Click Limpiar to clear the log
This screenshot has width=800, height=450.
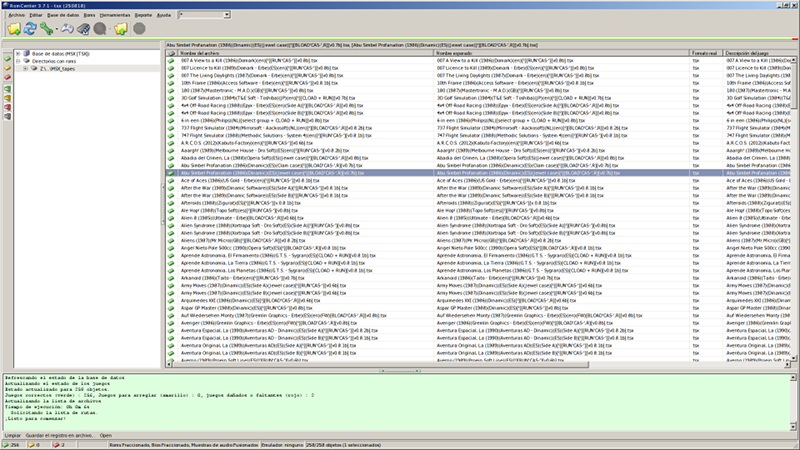click(13, 435)
